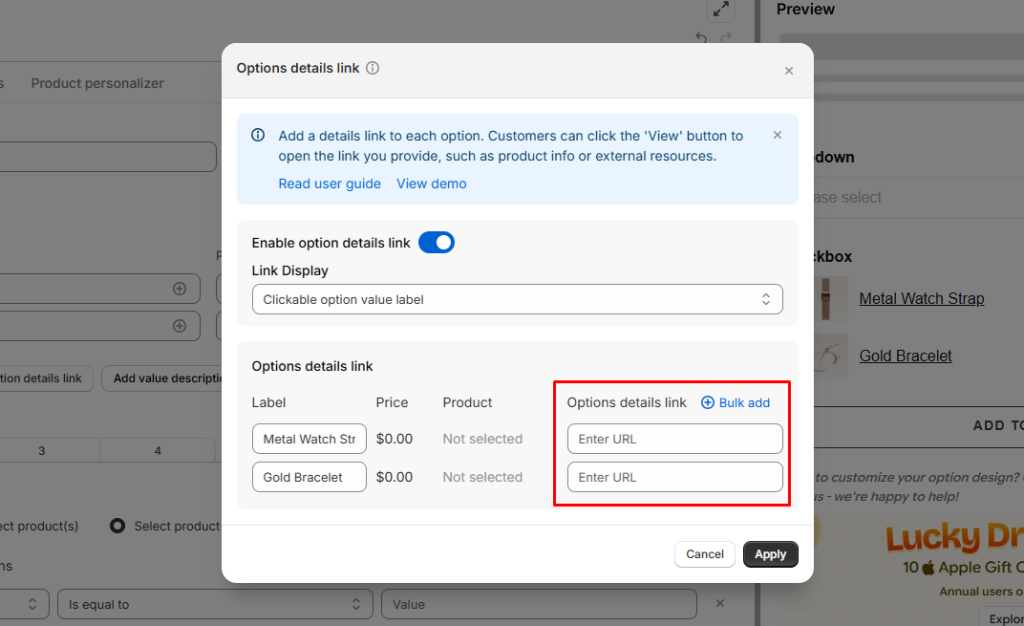Toggle Enable option details link switch
This screenshot has width=1024, height=626.
436,242
